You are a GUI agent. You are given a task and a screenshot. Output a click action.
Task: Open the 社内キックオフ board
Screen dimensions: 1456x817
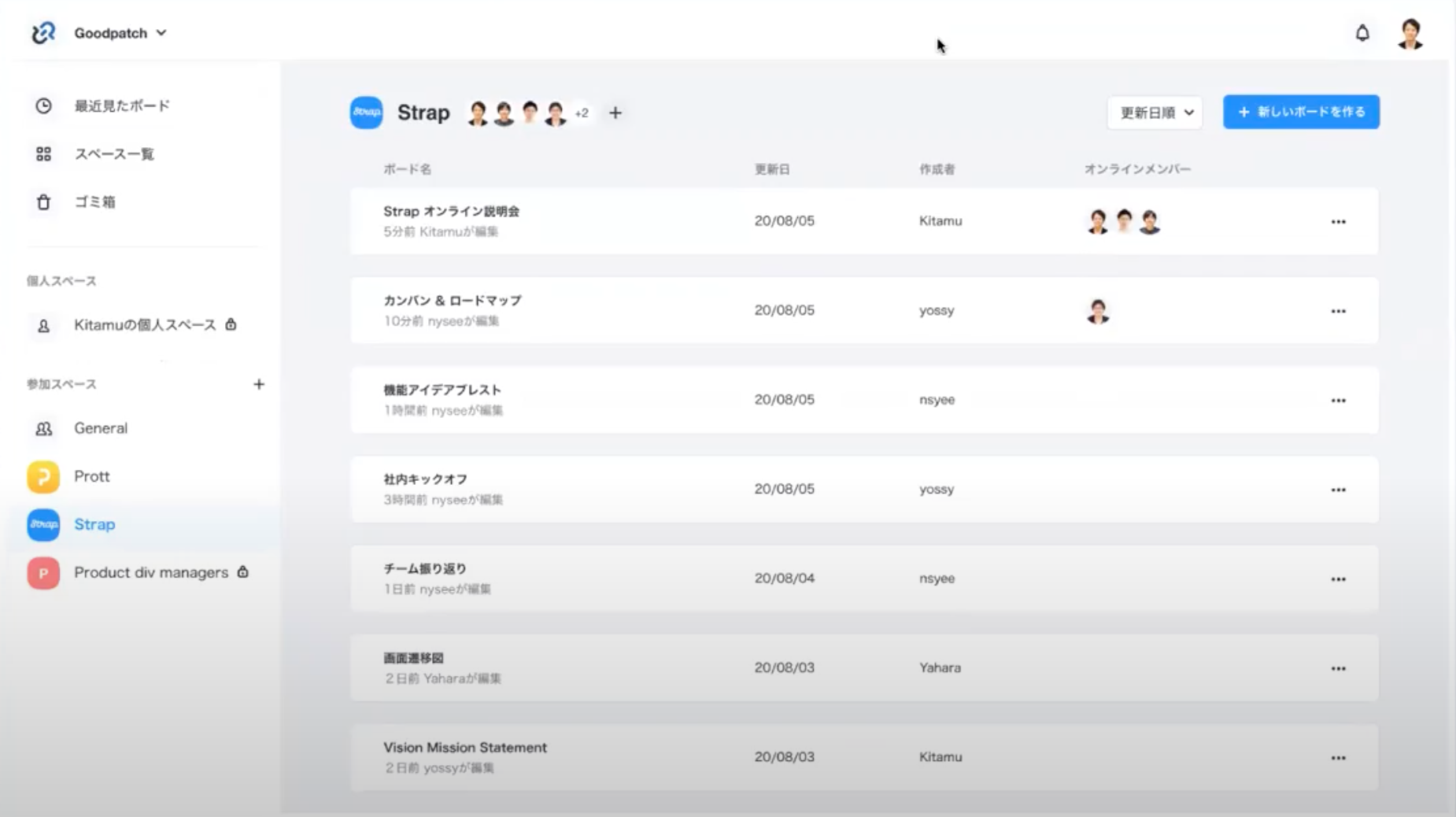click(x=864, y=489)
